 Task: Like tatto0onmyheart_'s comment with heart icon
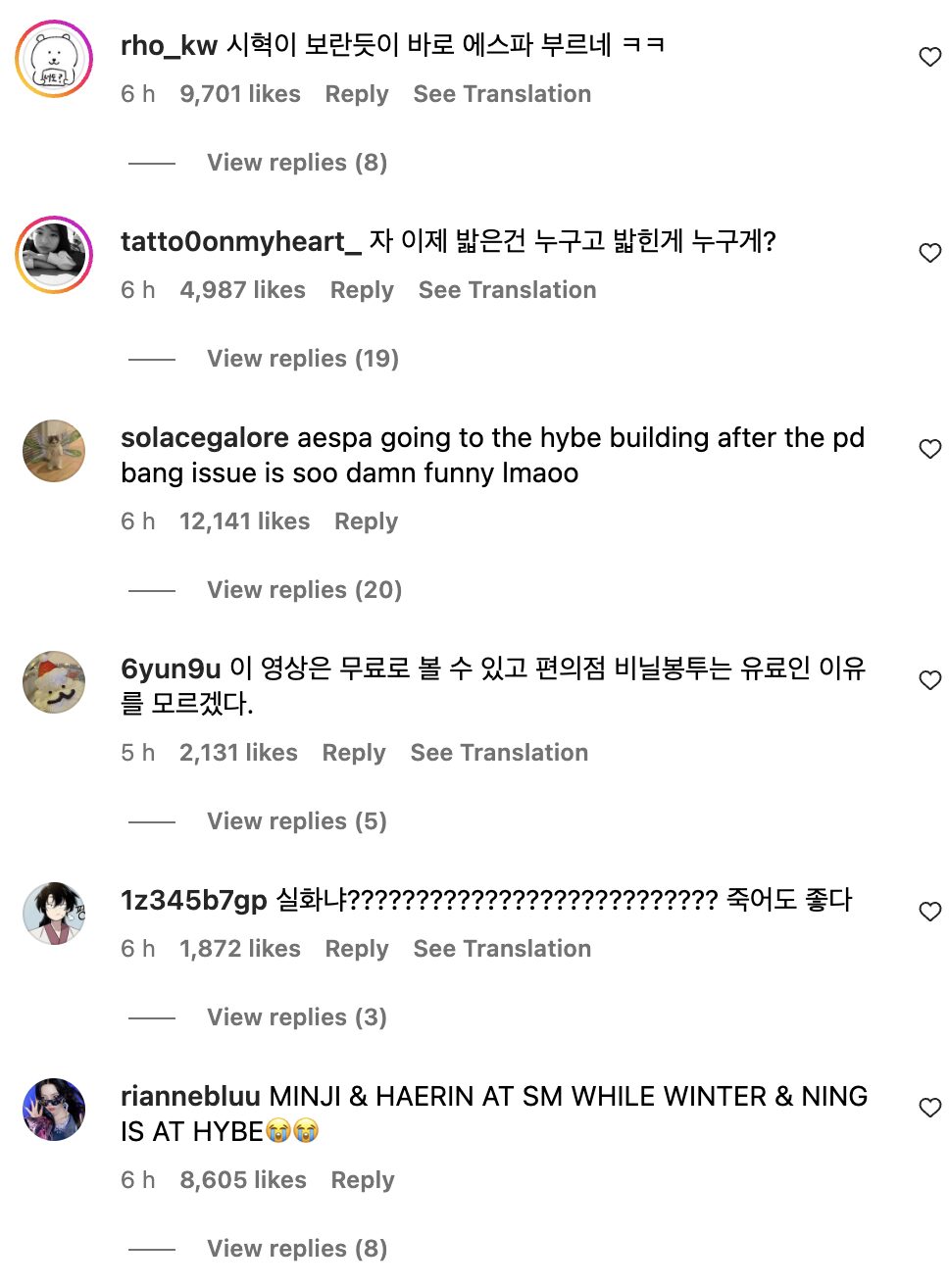[929, 254]
